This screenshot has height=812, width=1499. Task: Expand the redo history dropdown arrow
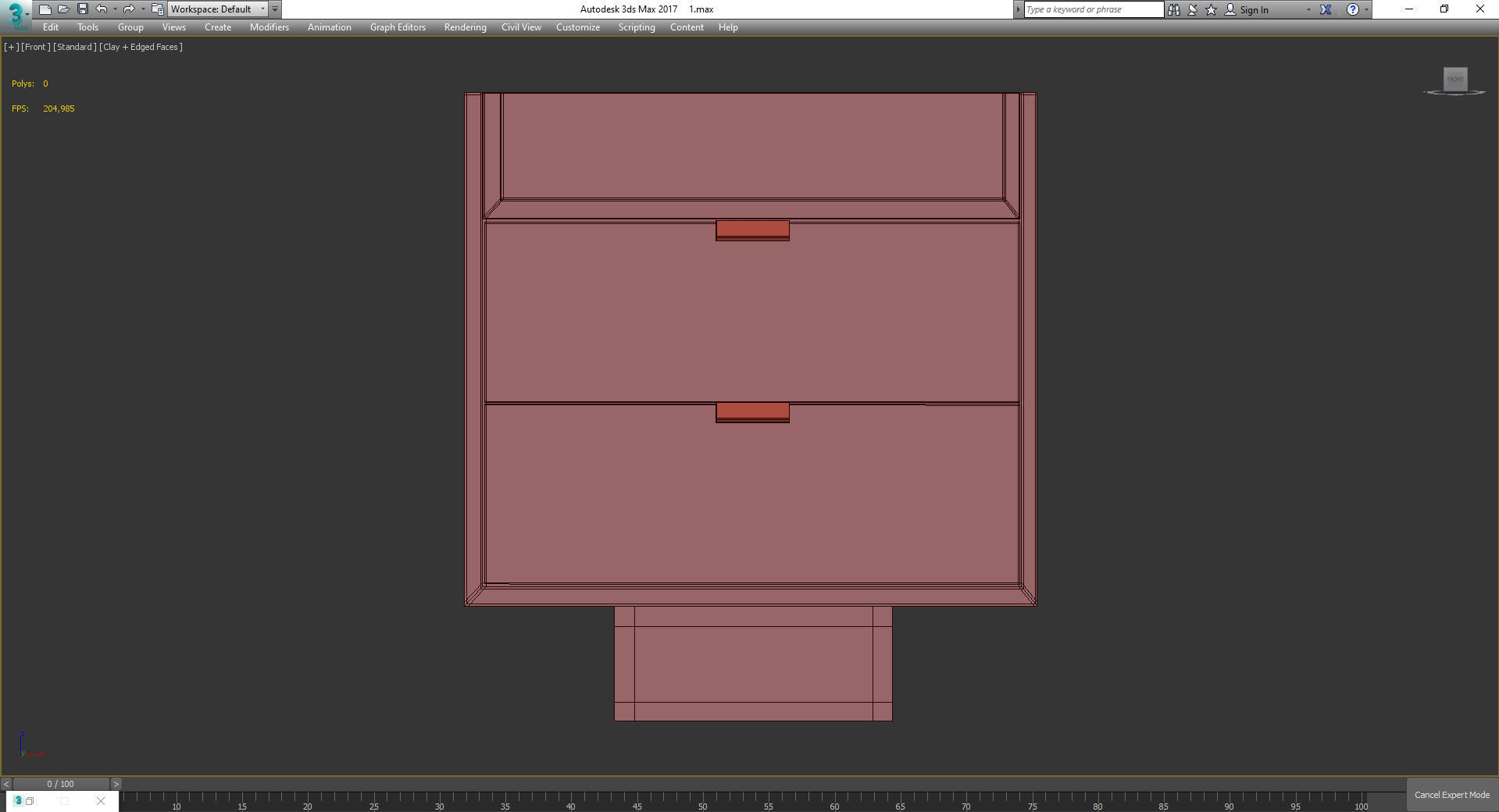pos(143,9)
